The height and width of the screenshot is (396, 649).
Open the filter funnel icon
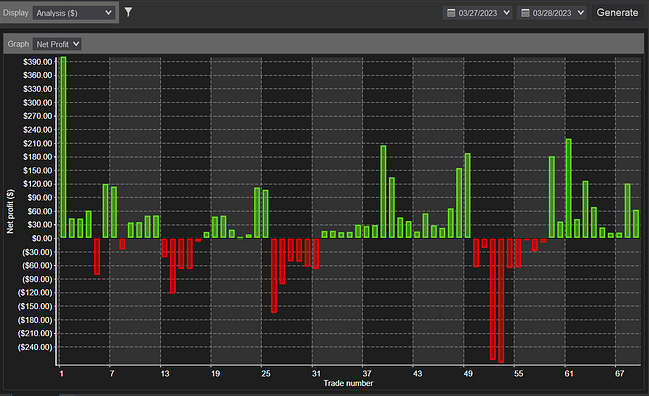(128, 12)
